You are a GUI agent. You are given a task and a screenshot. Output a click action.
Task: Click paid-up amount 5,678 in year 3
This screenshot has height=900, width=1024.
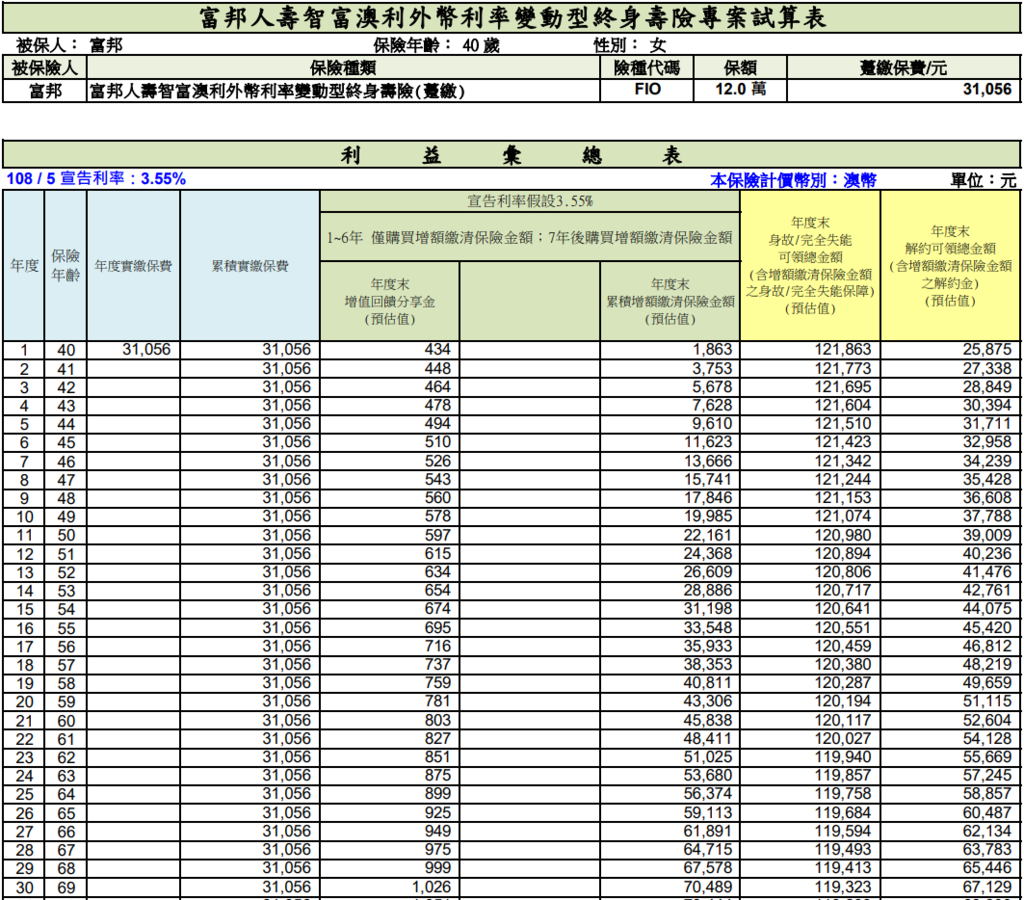point(712,387)
